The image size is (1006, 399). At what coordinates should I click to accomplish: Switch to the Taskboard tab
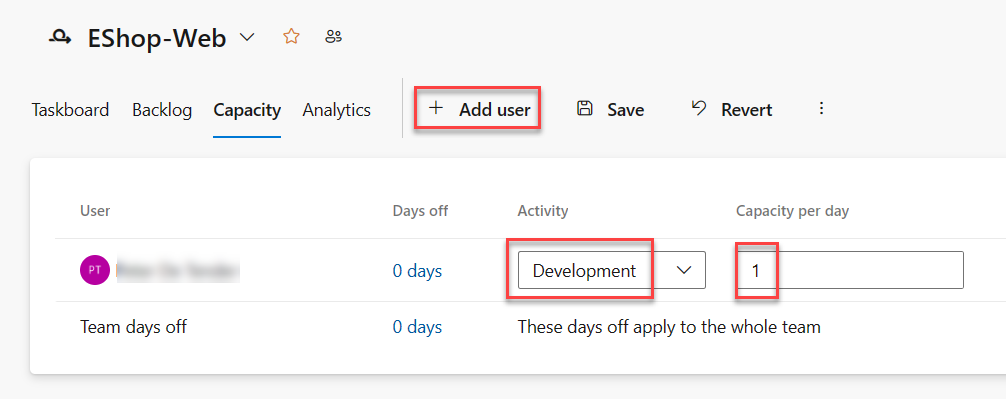coord(71,110)
